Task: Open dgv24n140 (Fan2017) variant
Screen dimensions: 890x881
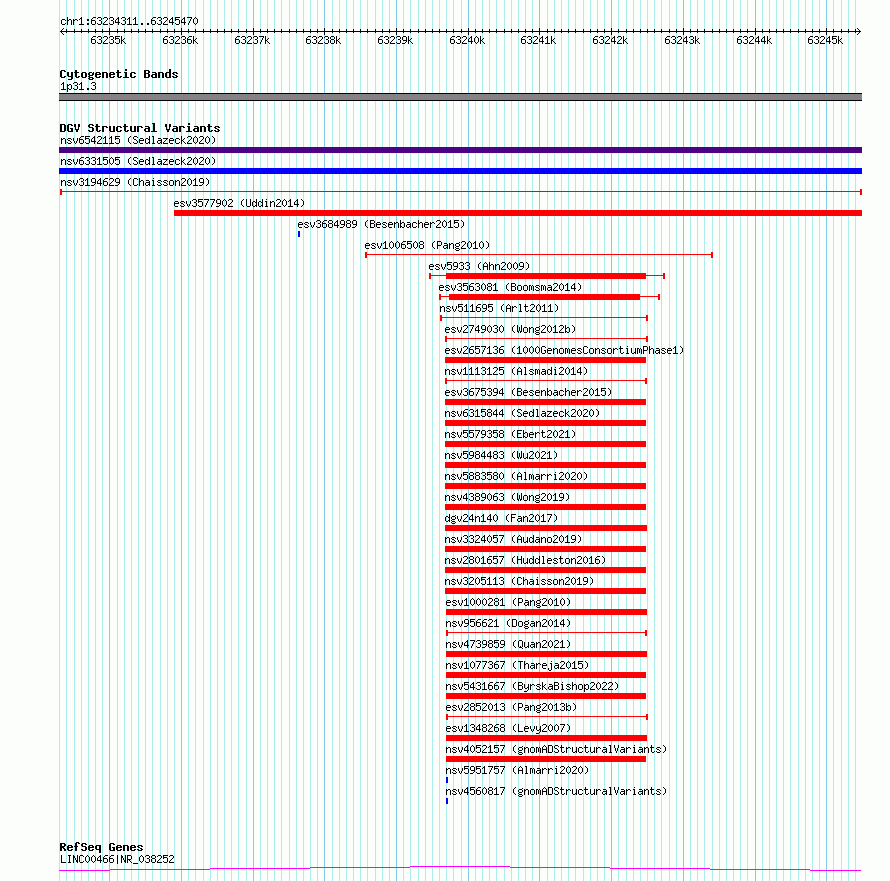Action: point(501,518)
